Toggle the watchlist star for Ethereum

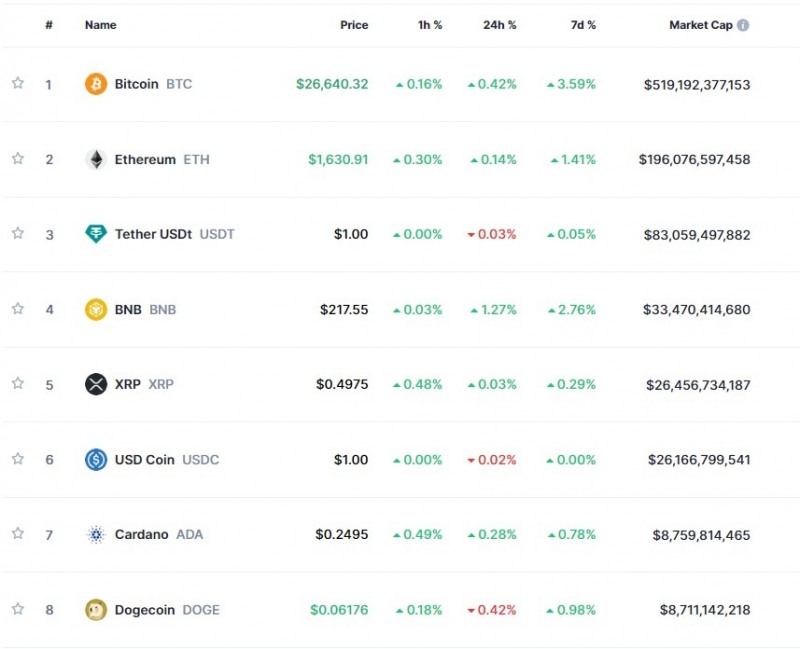(x=17, y=159)
